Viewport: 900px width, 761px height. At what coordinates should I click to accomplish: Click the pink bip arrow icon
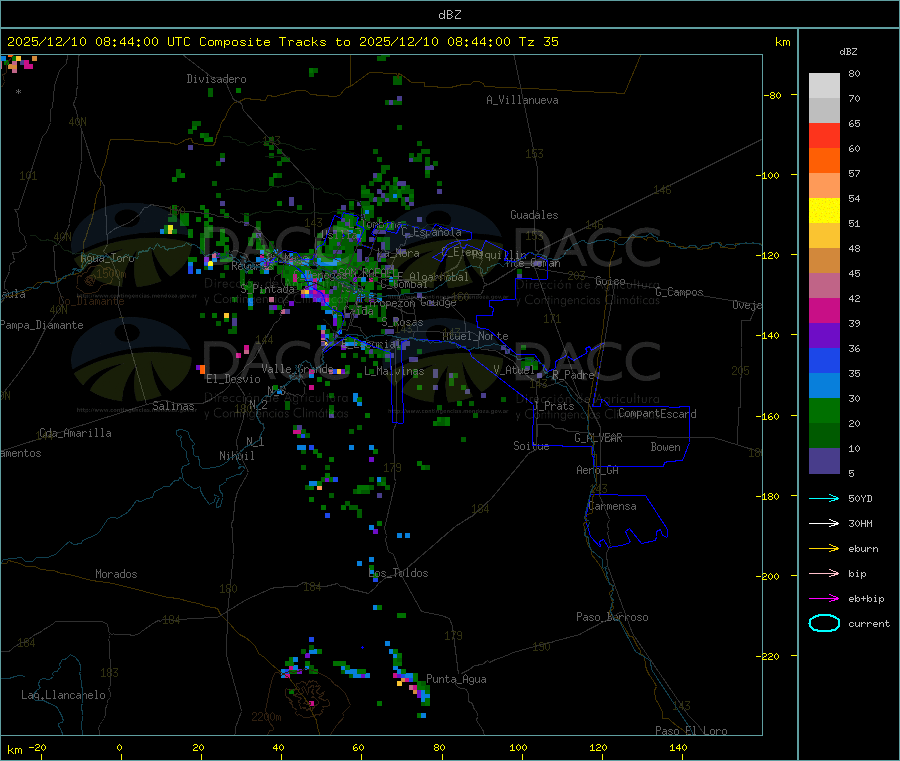coord(824,573)
